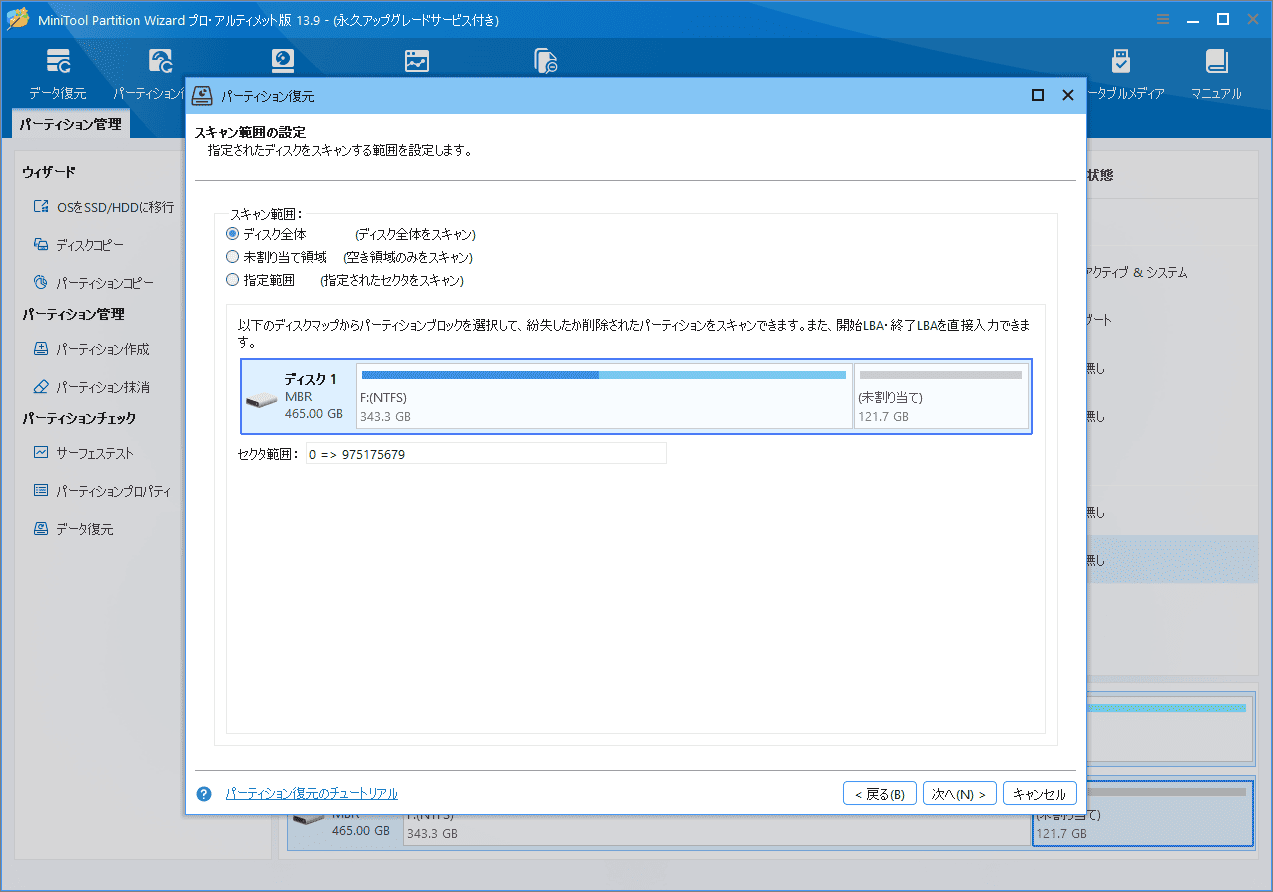Click the パーティションチェック section header

tap(79, 418)
